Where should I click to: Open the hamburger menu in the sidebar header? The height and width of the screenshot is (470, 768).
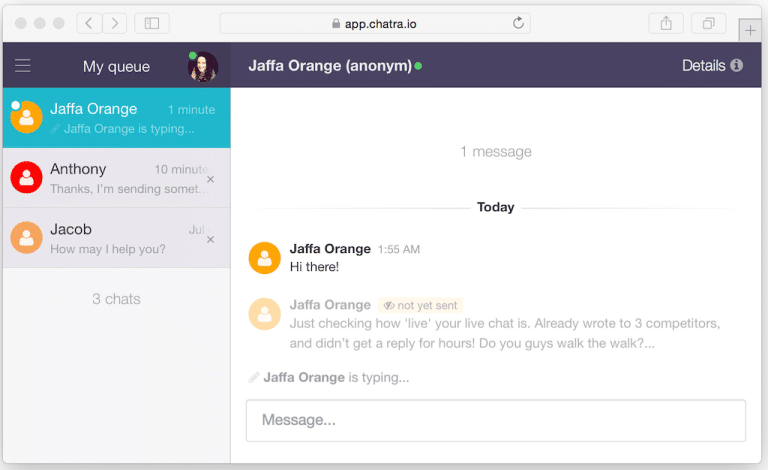[x=23, y=66]
